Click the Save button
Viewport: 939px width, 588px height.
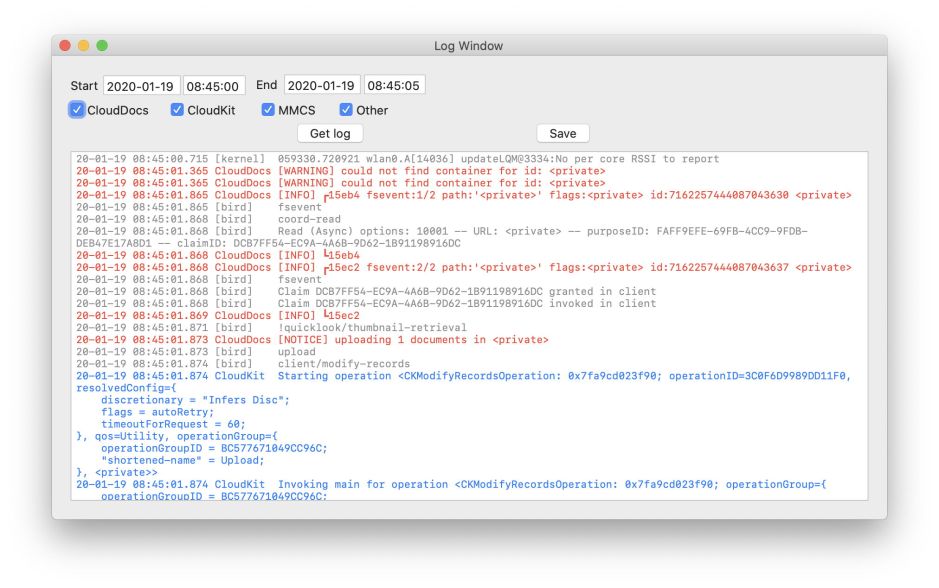click(563, 134)
